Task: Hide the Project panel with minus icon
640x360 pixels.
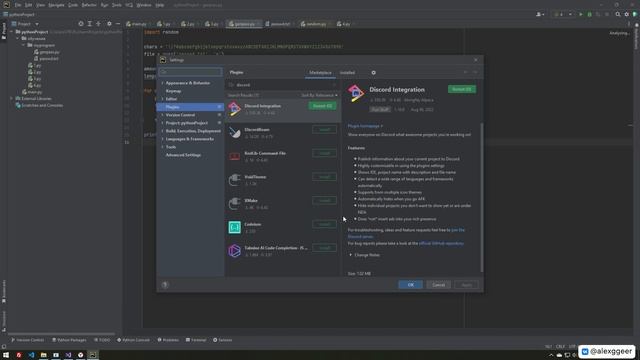Action: 118,24
